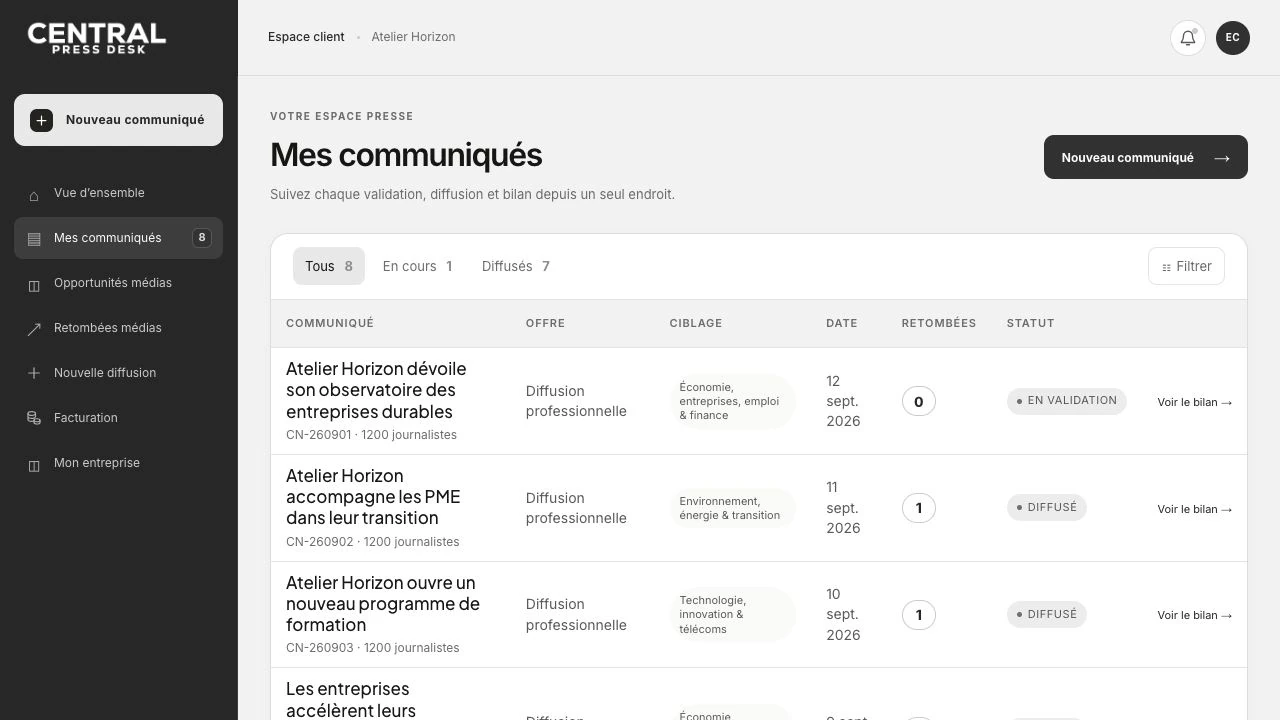The height and width of the screenshot is (720, 1280).
Task: Click the date 10 sept. 2026
Action: 843,614
